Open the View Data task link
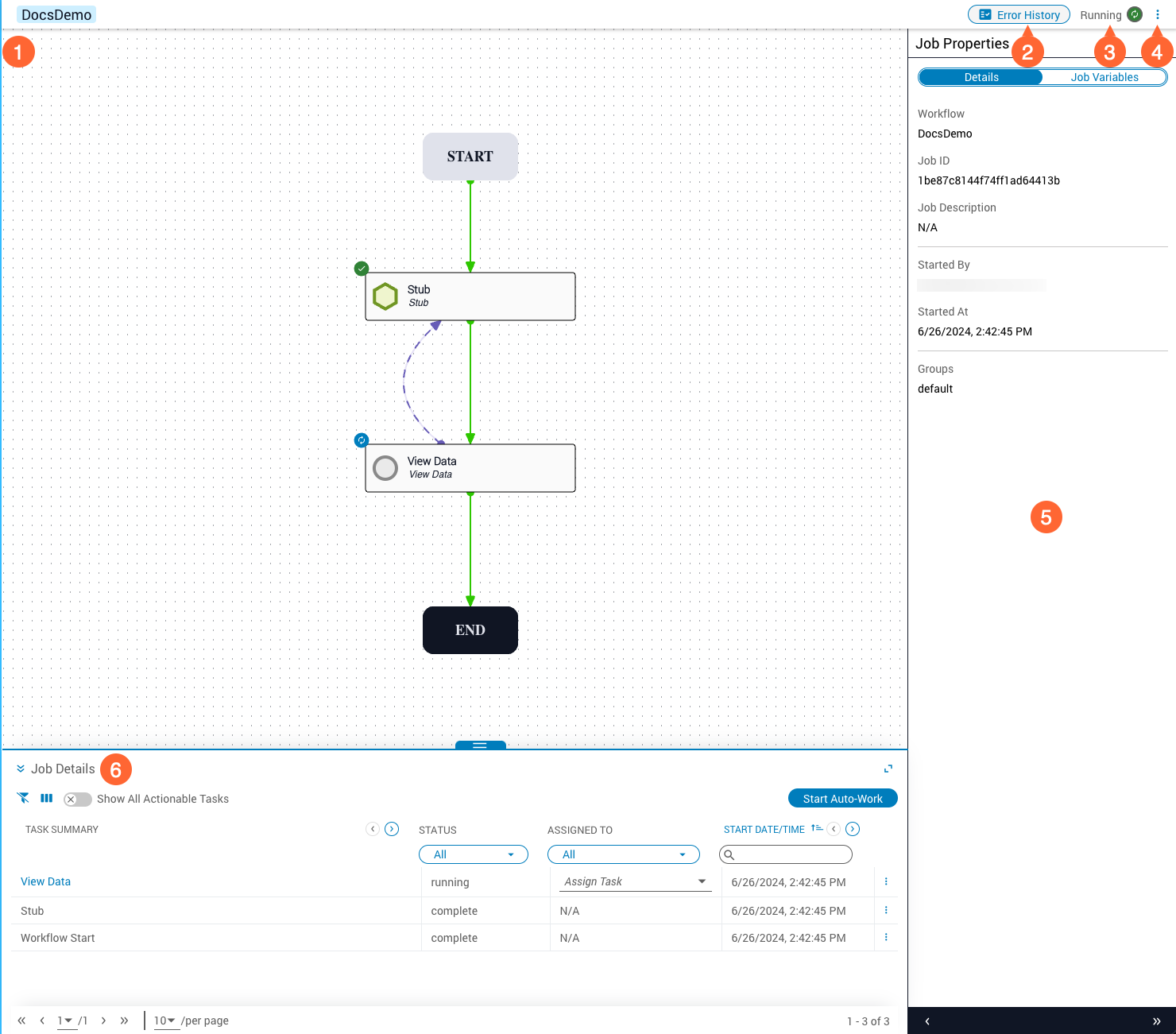Viewport: 1176px width, 1034px height. pyautogui.click(x=45, y=881)
